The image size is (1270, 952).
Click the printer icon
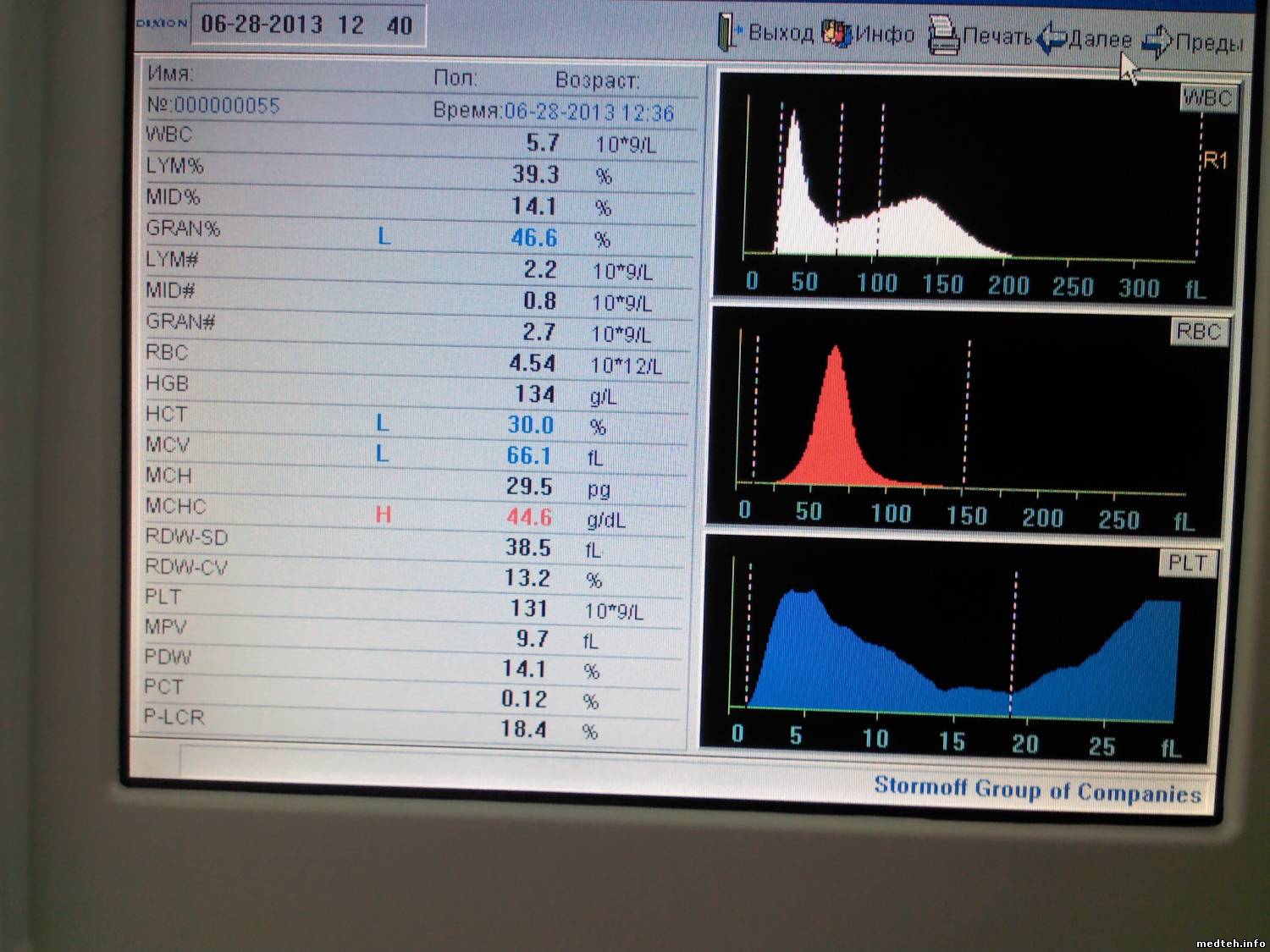(x=943, y=36)
